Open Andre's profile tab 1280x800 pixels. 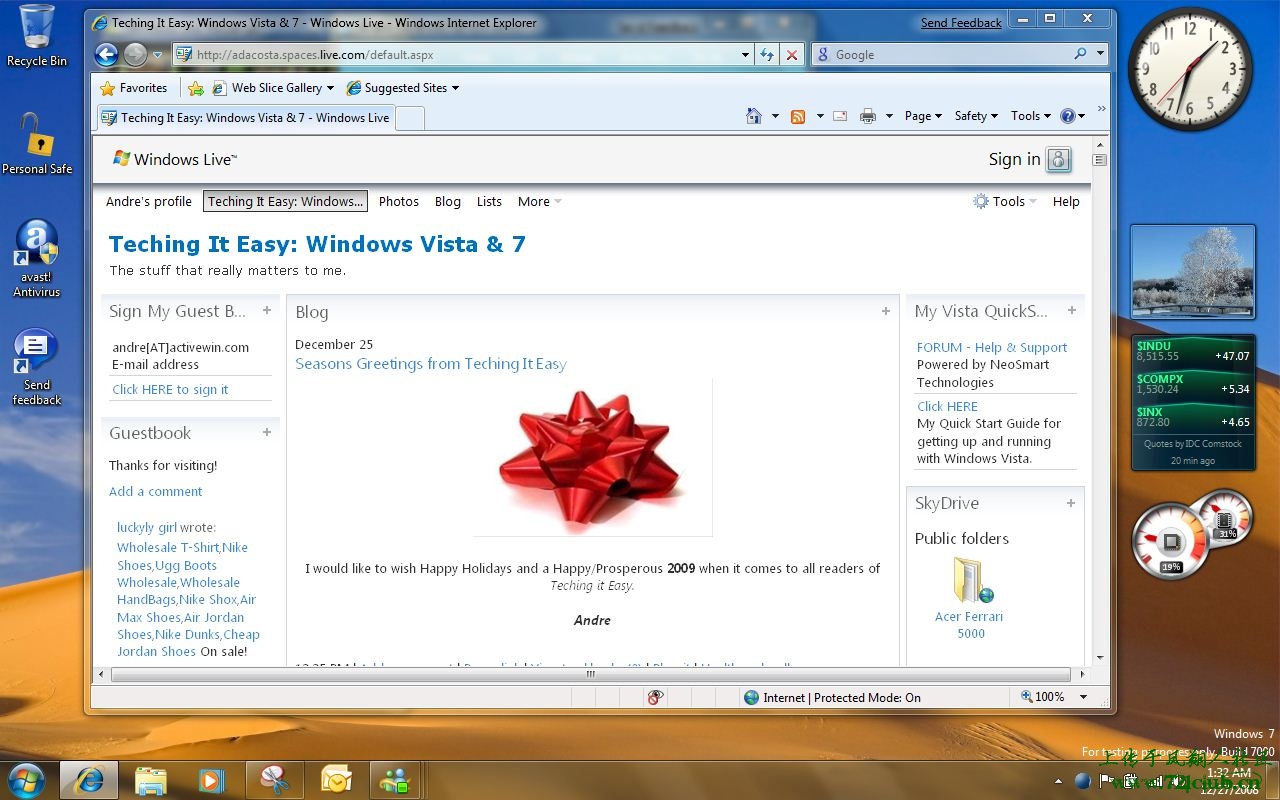149,201
